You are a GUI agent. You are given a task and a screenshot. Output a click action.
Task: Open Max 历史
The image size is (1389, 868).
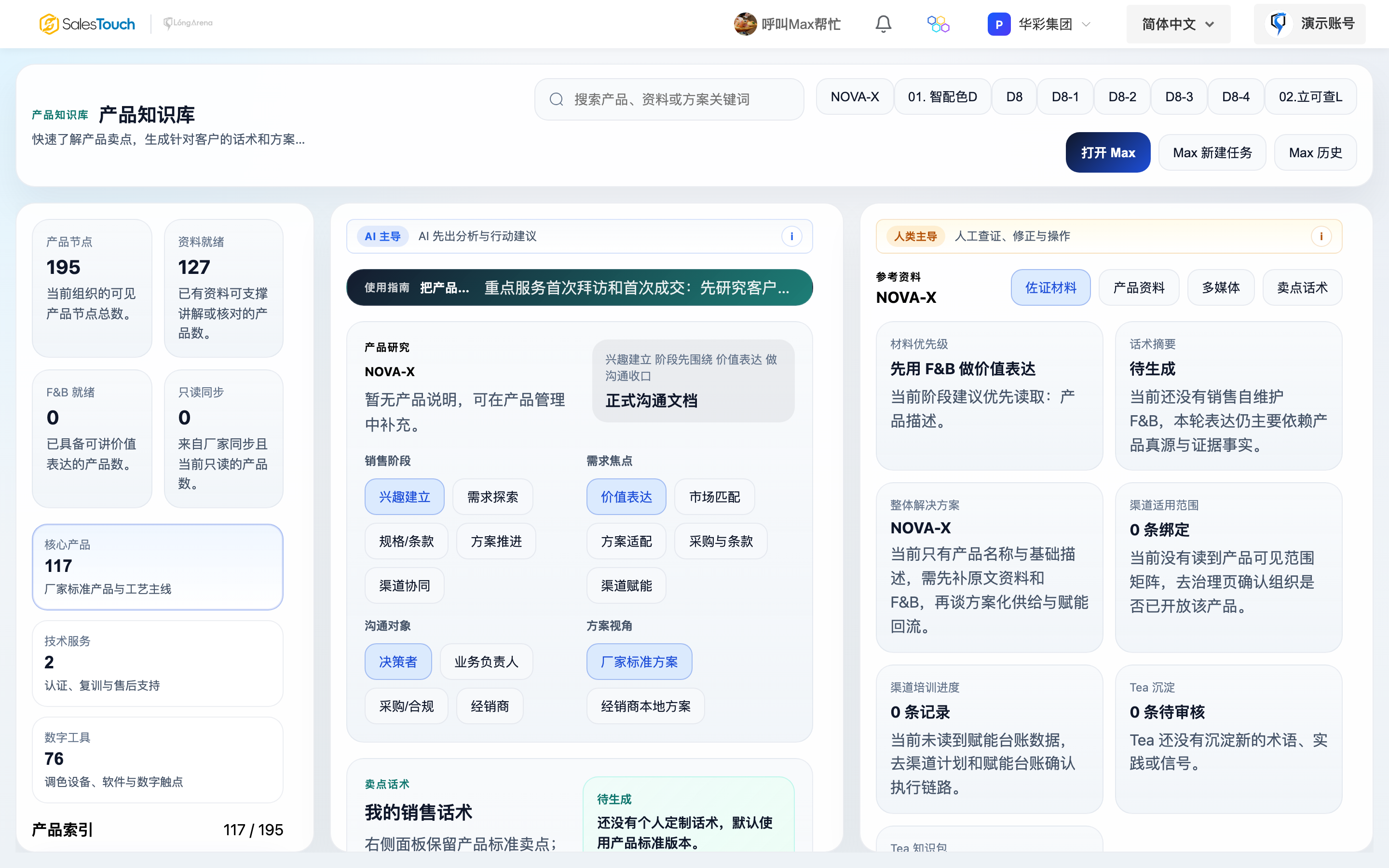coord(1315,152)
